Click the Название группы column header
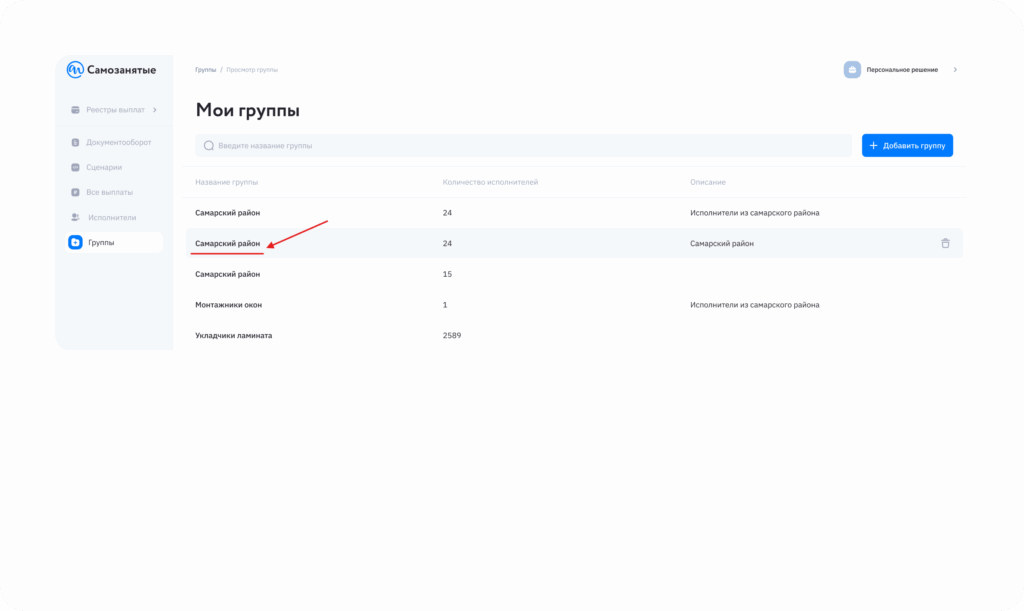Image resolution: width=1024 pixels, height=611 pixels. [x=226, y=182]
